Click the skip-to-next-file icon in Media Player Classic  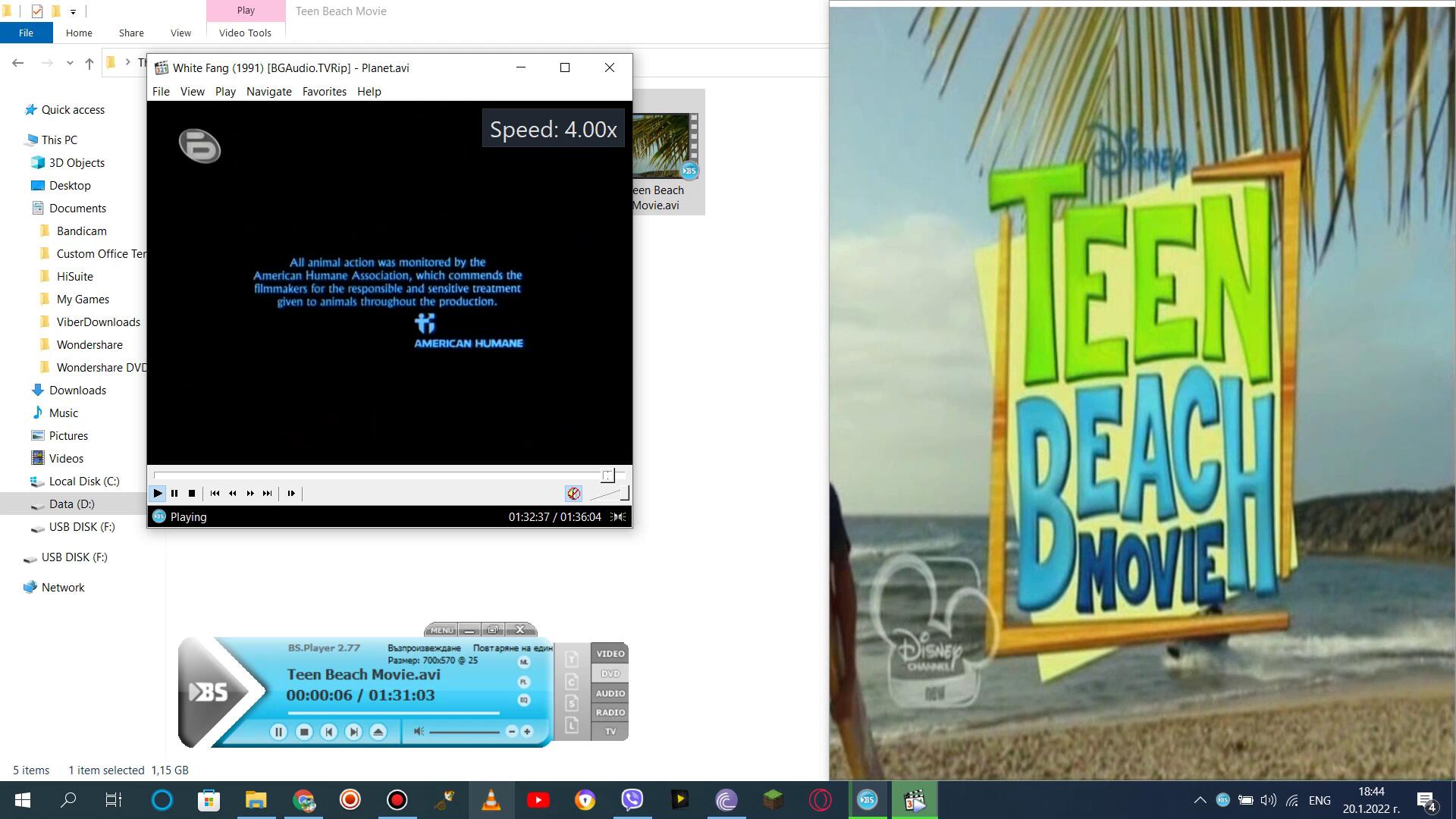pos(268,494)
